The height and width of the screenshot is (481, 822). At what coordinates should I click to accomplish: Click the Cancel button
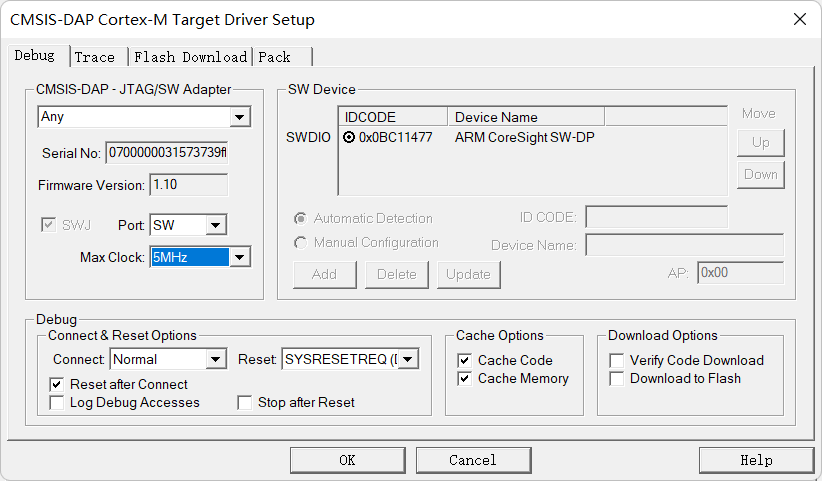pyautogui.click(x=473, y=460)
